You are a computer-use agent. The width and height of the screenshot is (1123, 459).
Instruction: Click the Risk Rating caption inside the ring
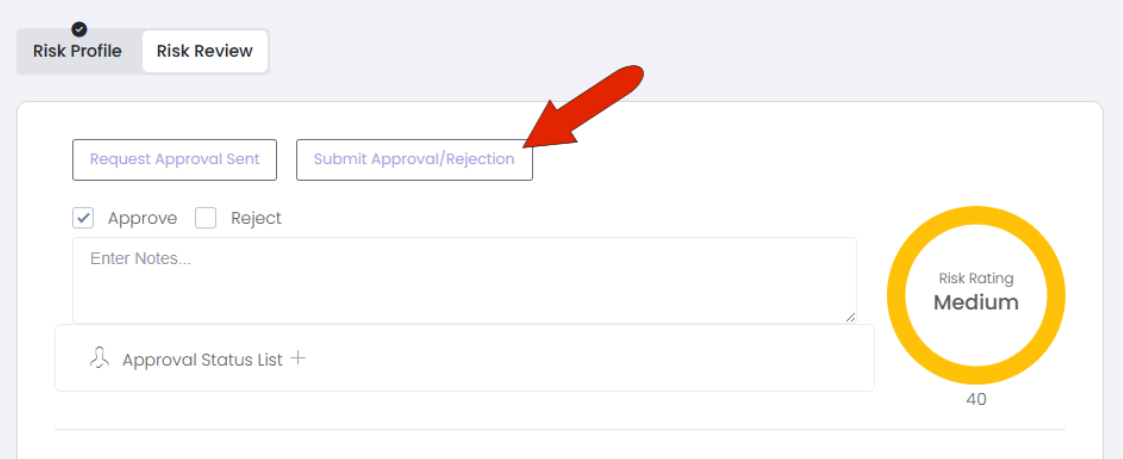tap(976, 279)
